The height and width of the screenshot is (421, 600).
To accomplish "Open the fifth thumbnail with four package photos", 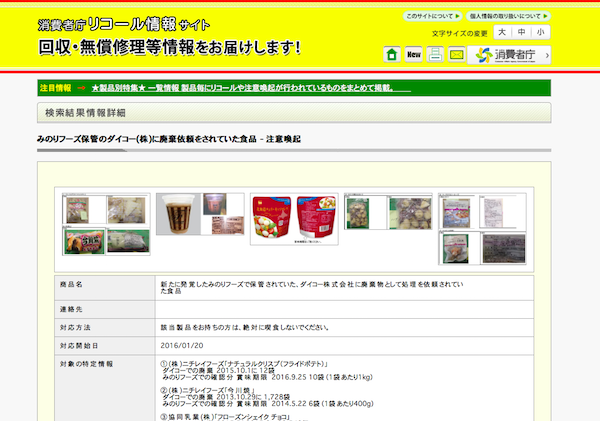I will (483, 229).
